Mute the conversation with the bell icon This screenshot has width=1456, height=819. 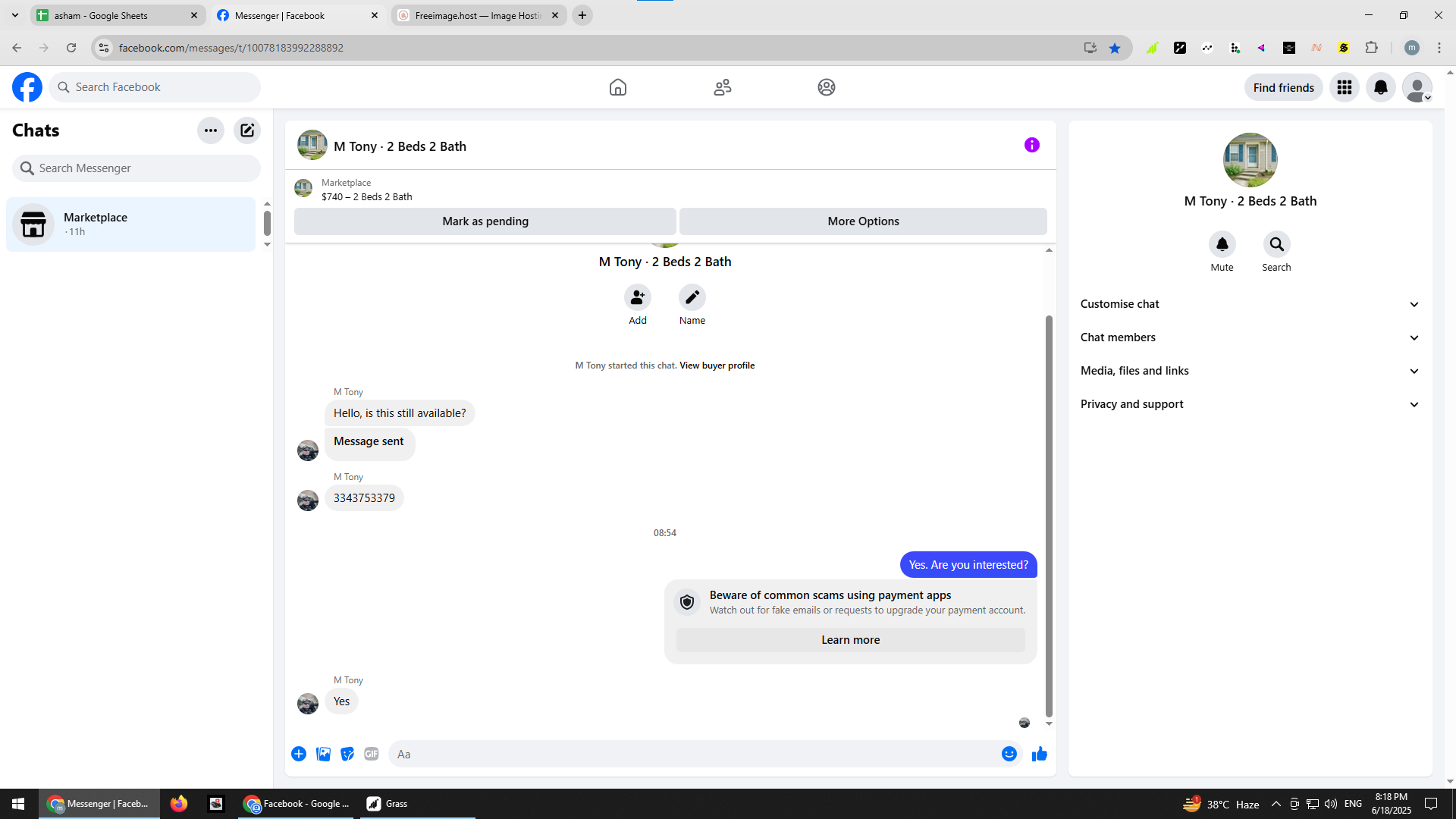(1222, 244)
